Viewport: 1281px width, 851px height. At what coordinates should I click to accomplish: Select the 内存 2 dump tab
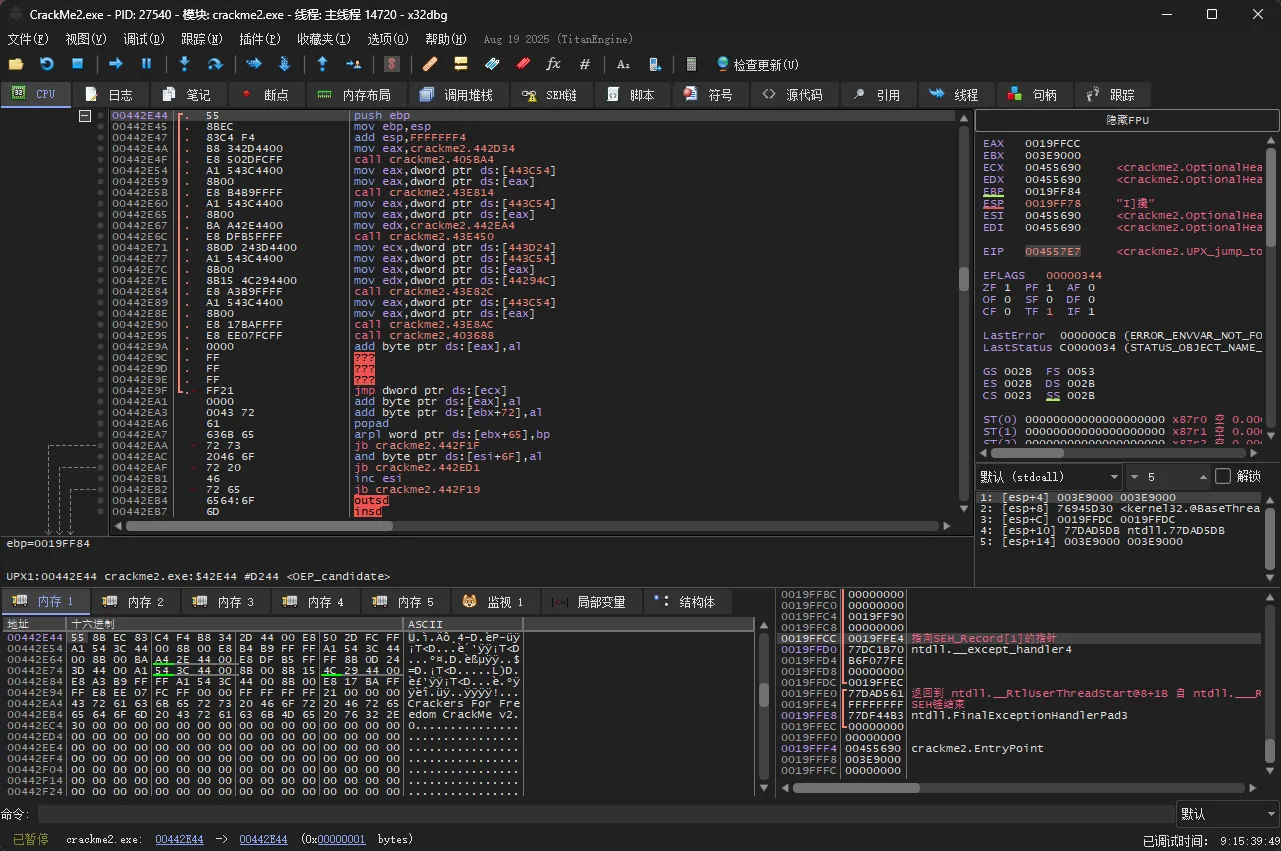pos(136,602)
